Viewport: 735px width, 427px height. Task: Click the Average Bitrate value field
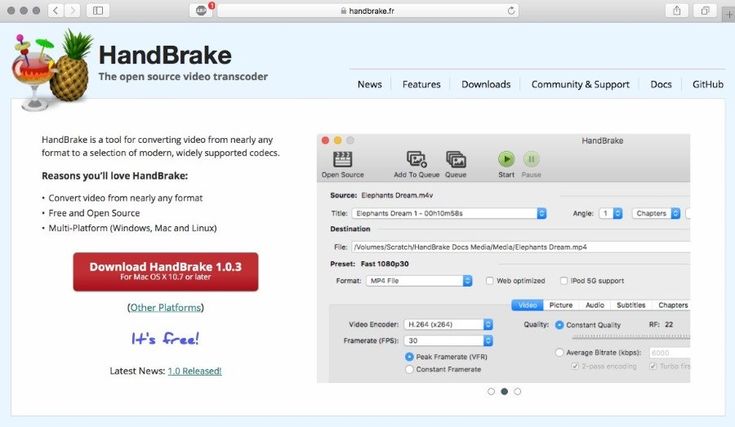[x=670, y=353]
